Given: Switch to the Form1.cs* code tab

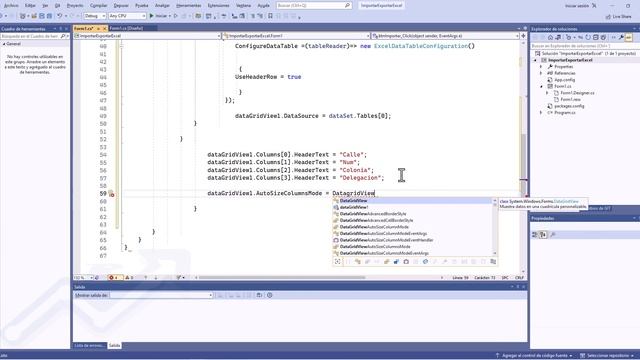Looking at the screenshot, I should [x=84, y=28].
